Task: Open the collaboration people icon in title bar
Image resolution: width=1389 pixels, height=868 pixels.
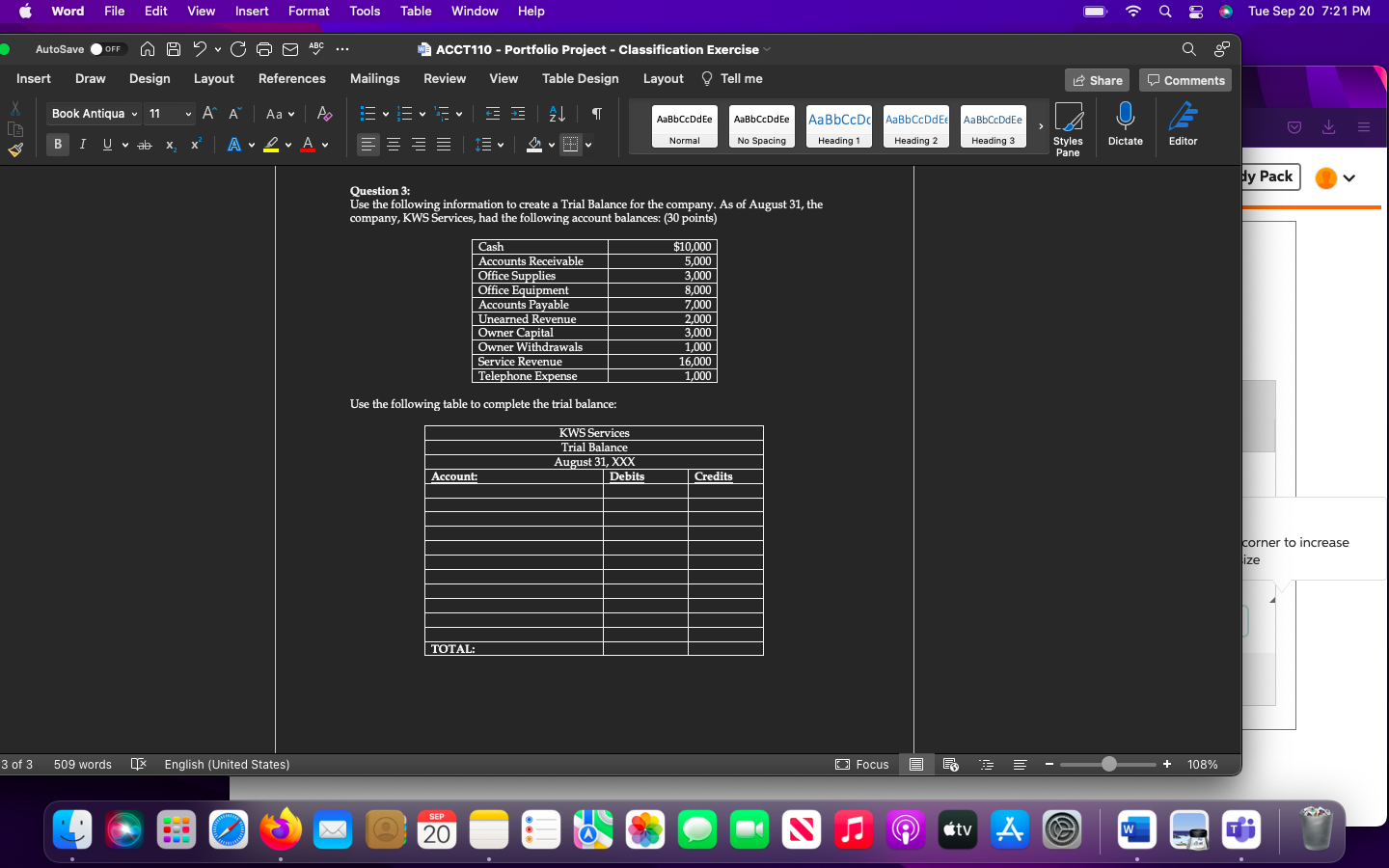Action: coord(1222,49)
